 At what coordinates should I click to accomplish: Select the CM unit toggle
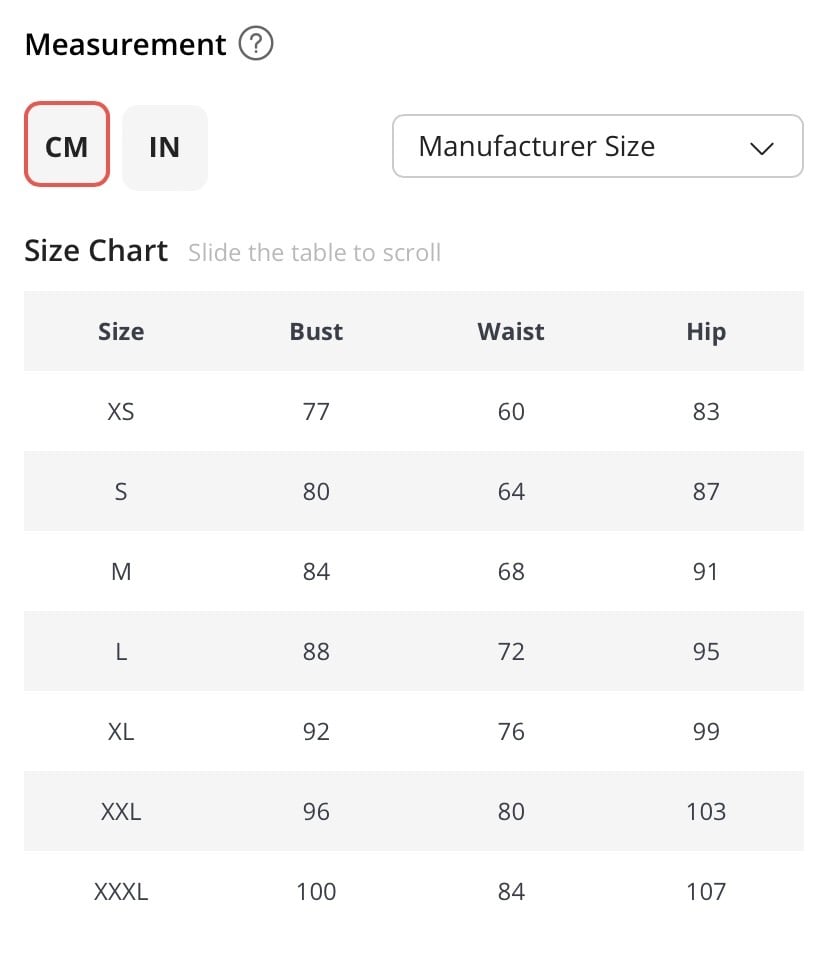67,144
